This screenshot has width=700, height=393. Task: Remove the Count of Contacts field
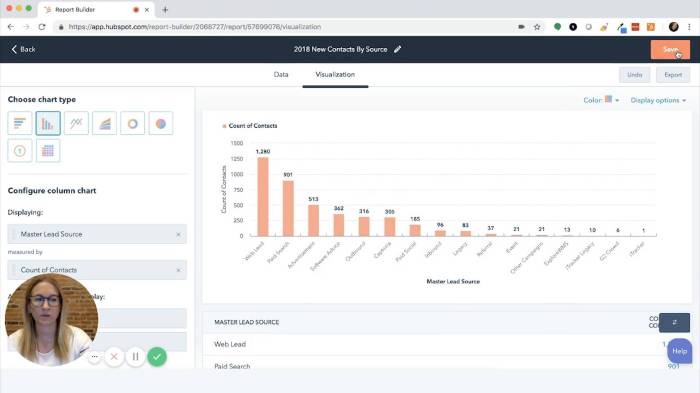tap(178, 270)
